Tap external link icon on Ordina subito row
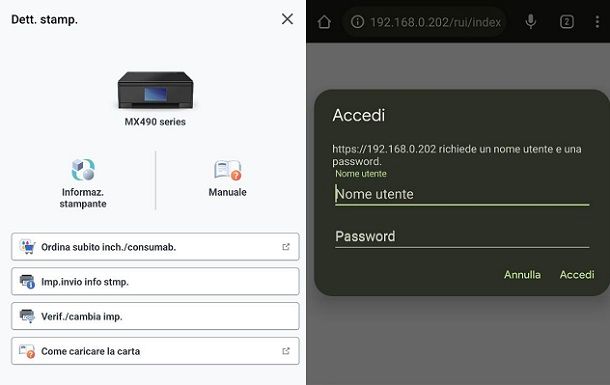610x385 pixels. (286, 247)
